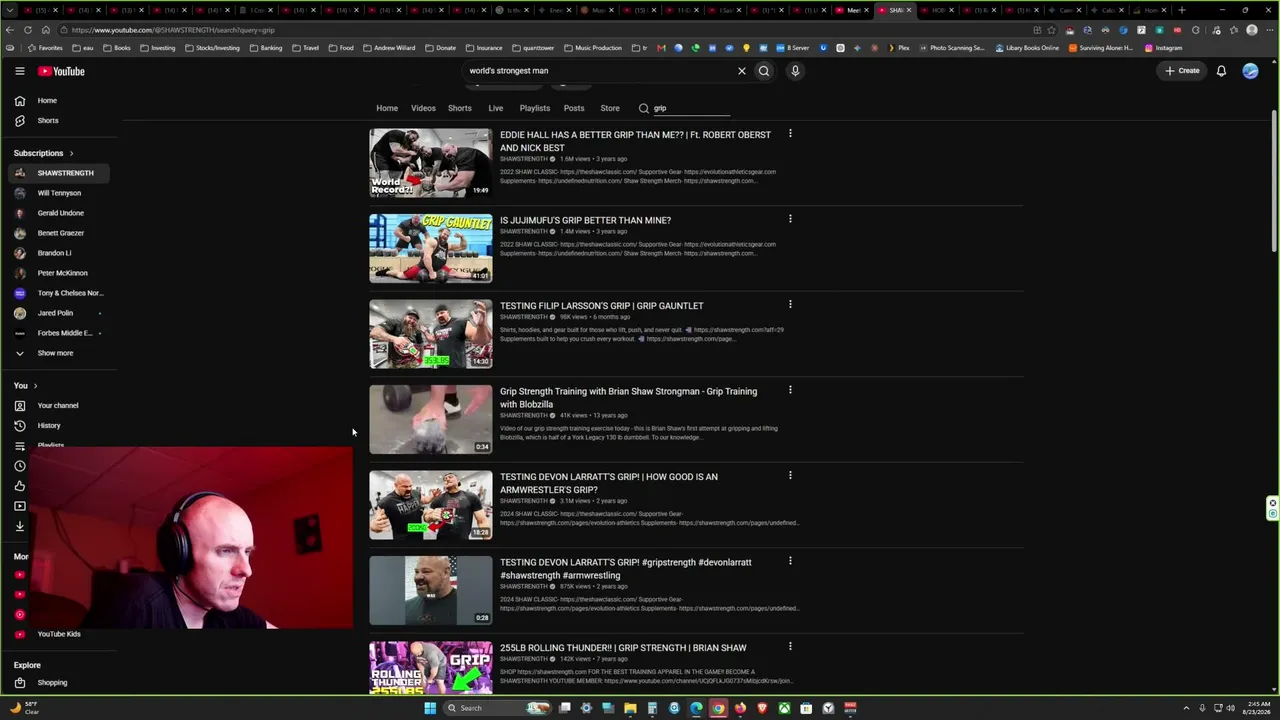Open options menu for Jujimufu's grip video
The height and width of the screenshot is (720, 1280).
point(790,219)
